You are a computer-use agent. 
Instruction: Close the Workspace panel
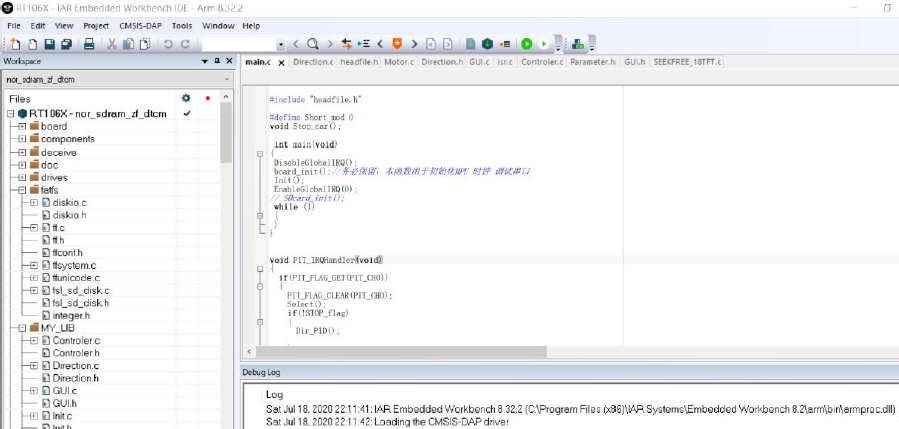pos(229,61)
